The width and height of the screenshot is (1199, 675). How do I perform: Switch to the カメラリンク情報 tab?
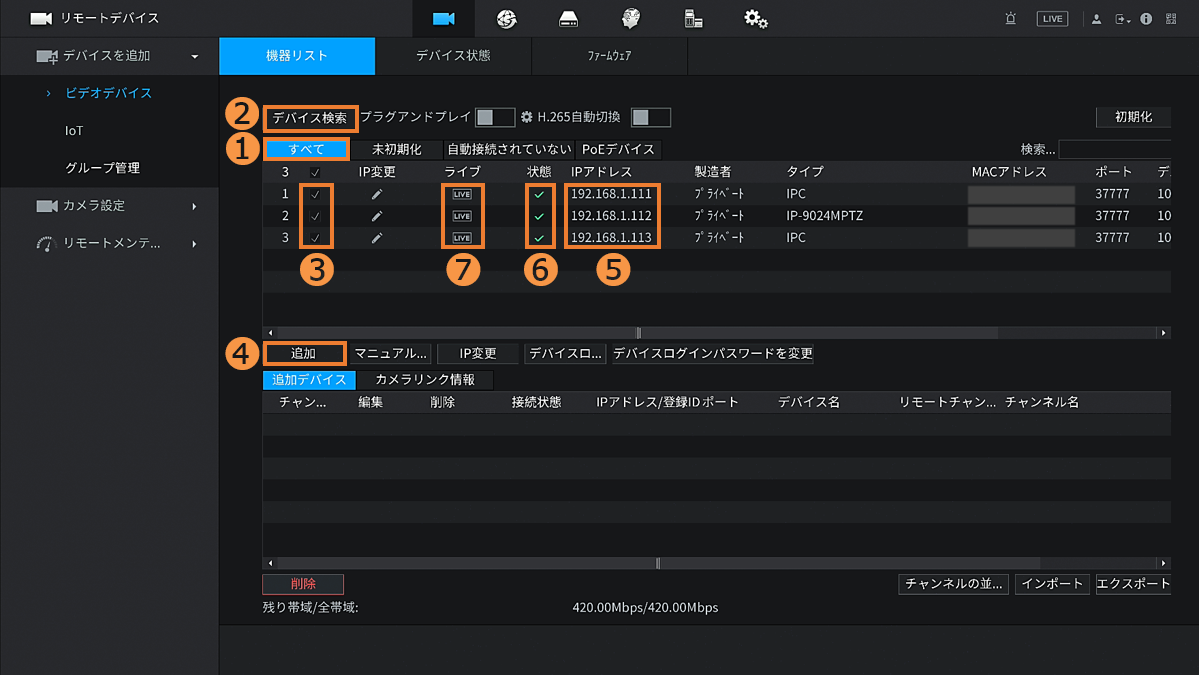[425, 380]
